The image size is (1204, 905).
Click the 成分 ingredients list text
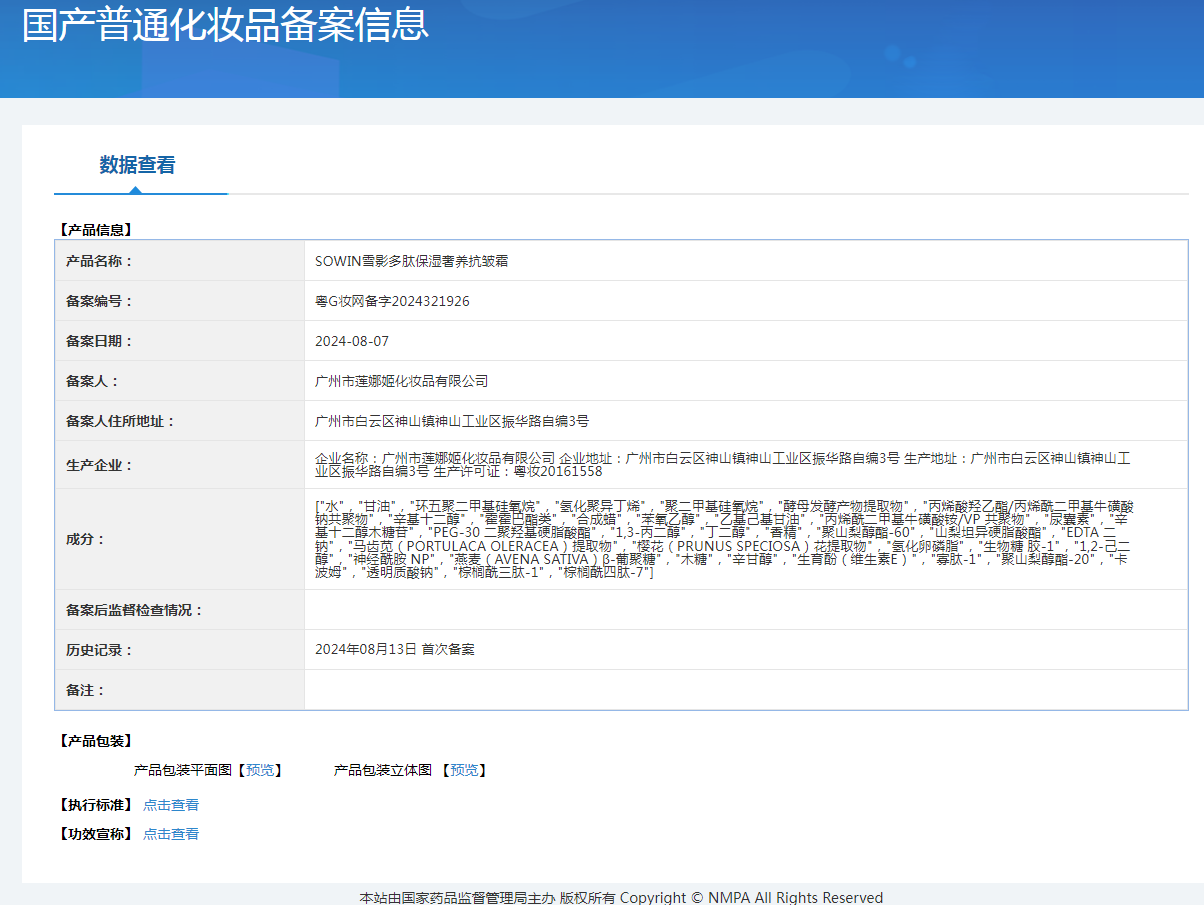tap(725, 539)
